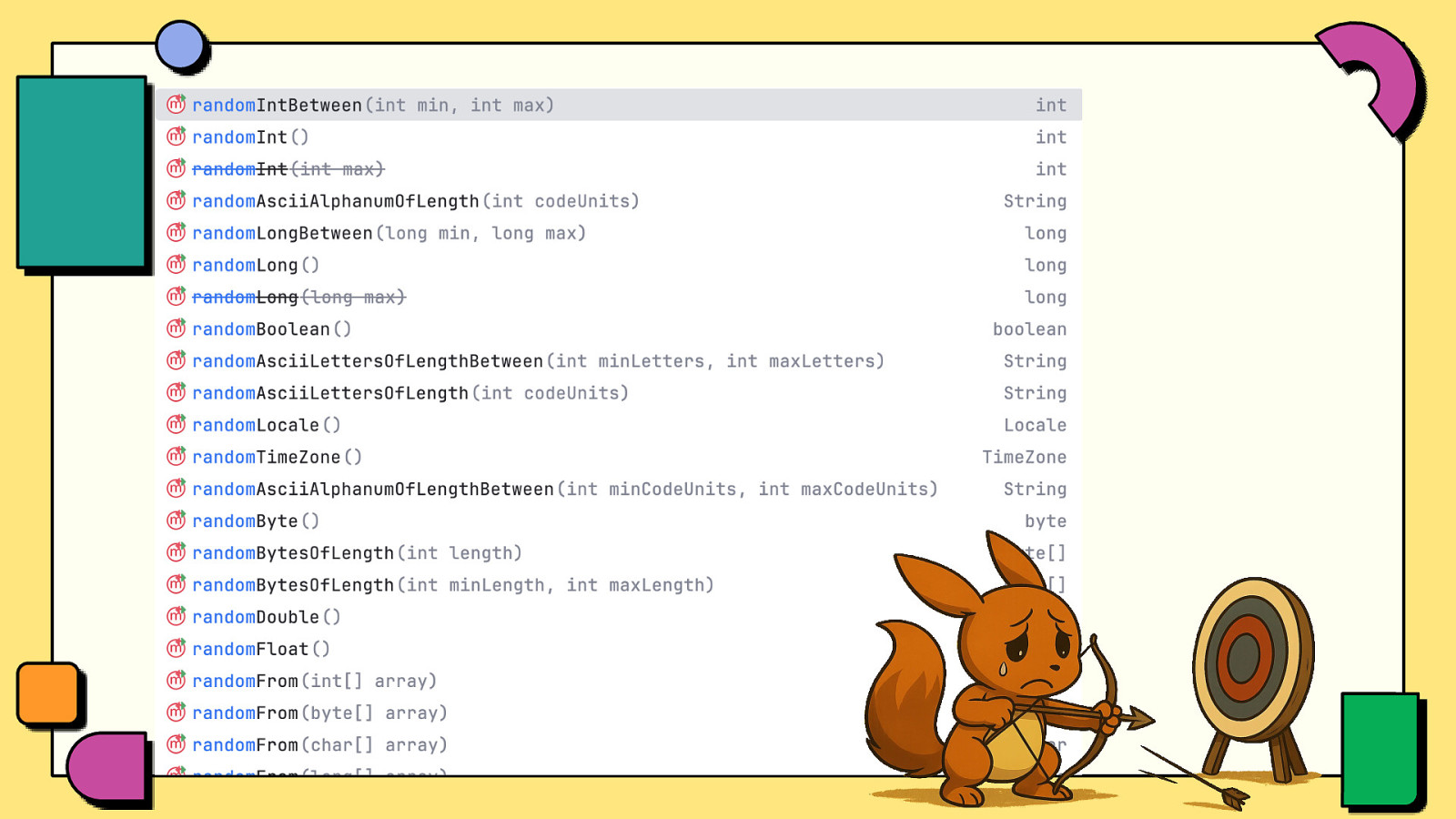Click method icon beside randomIntBetween
Image resolution: width=1456 pixels, height=819 pixels.
click(x=176, y=105)
